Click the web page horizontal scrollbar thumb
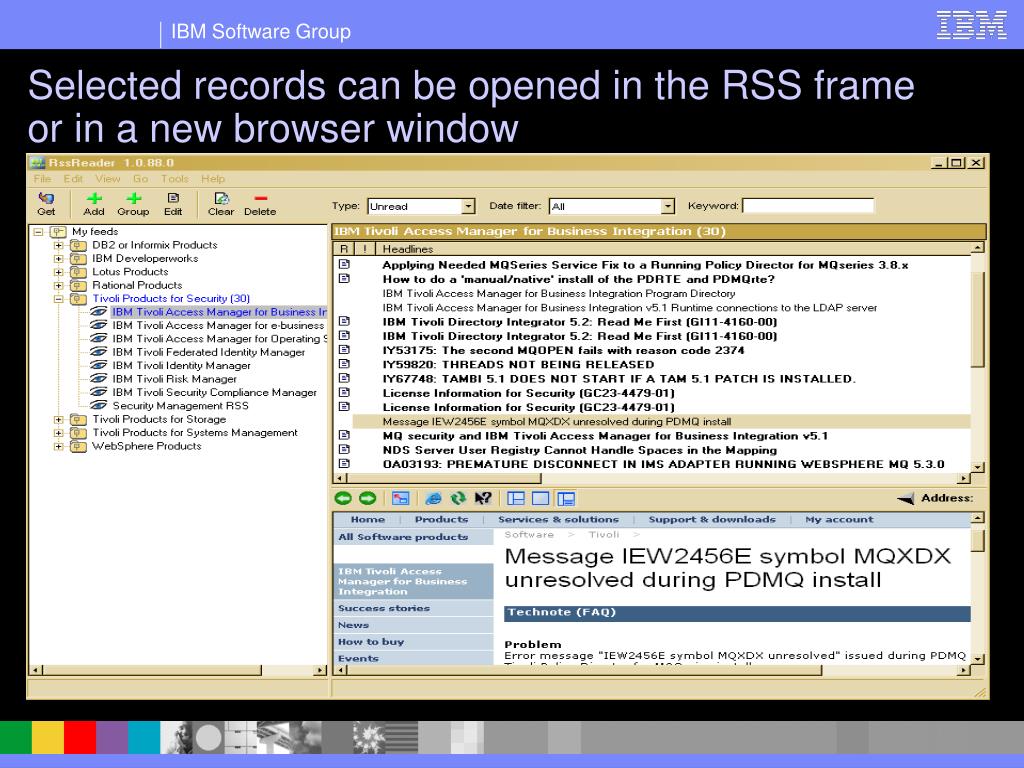The height and width of the screenshot is (768, 1024). coord(584,670)
